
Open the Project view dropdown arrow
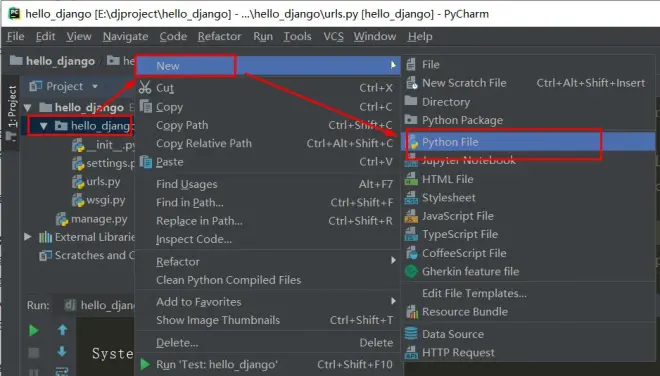95,86
